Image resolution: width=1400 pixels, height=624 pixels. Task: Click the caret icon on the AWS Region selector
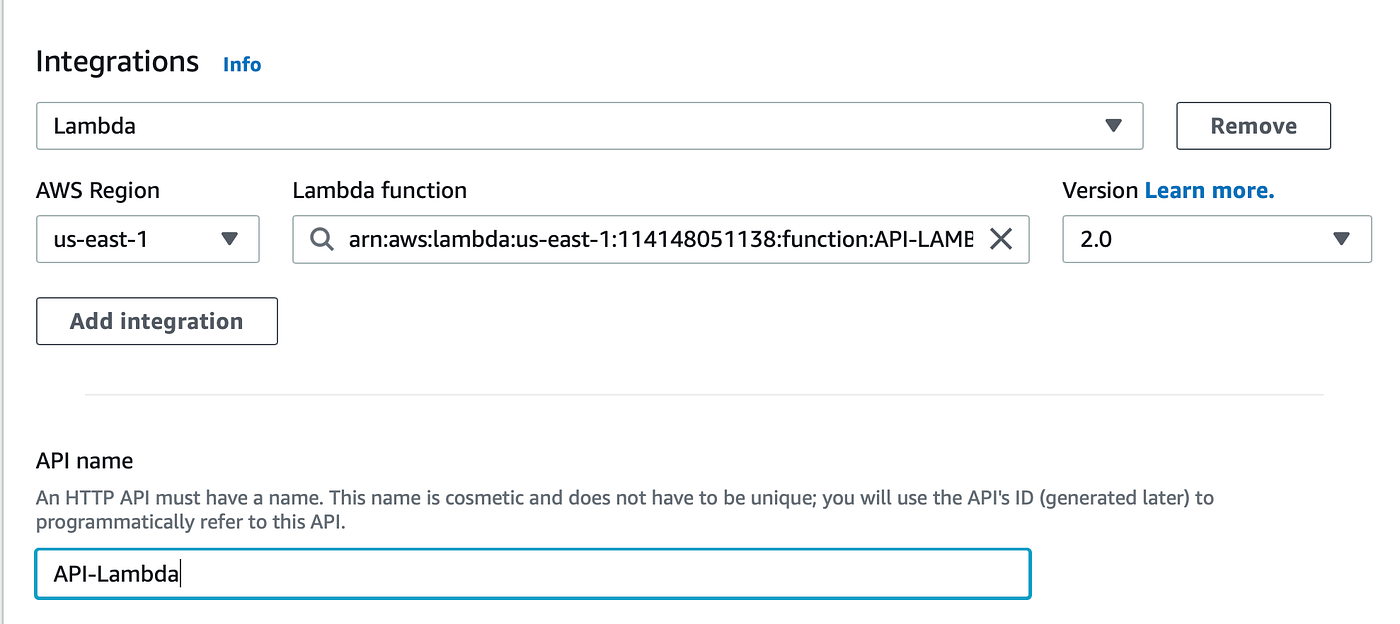point(230,239)
